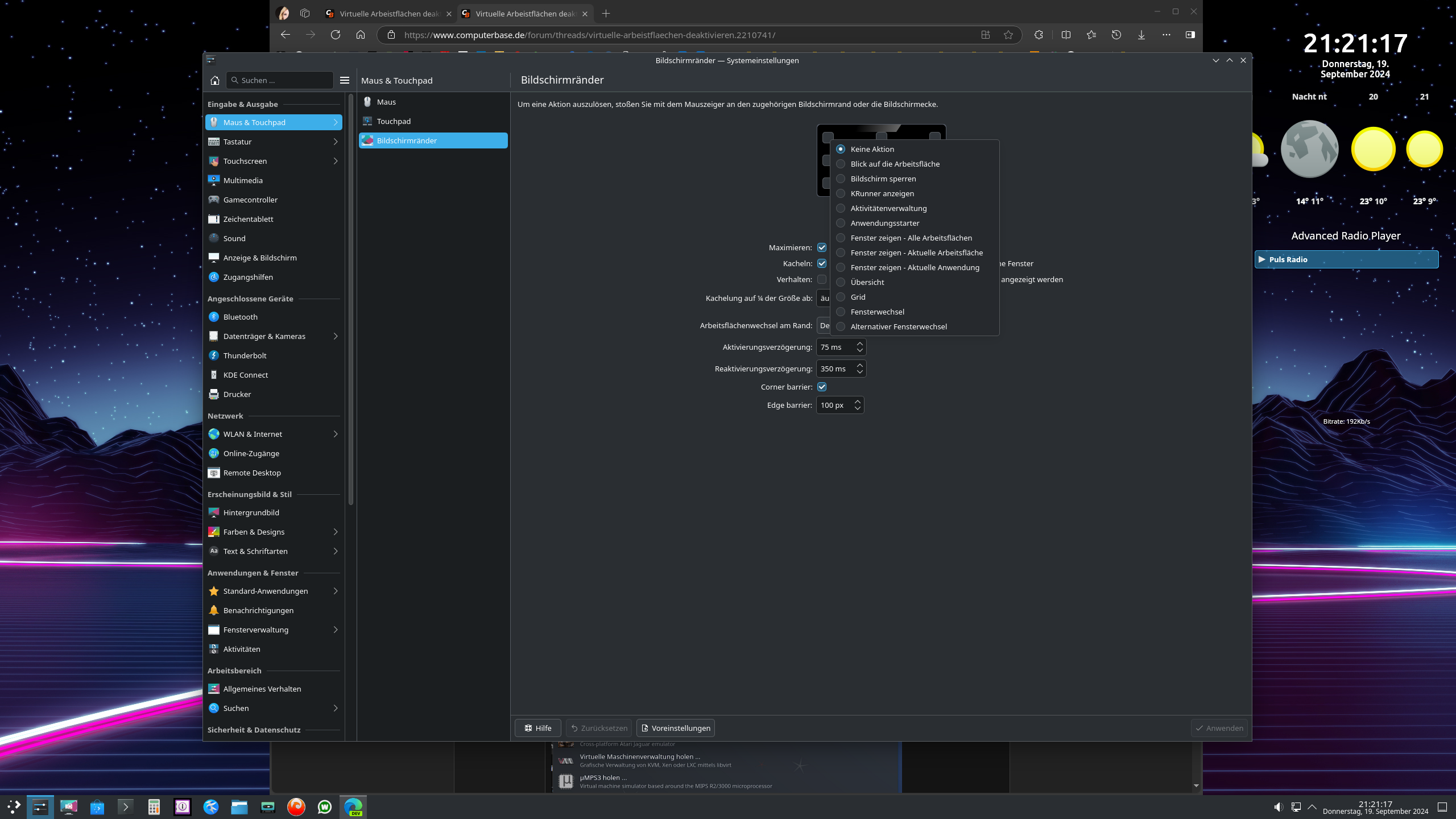This screenshot has width=1456, height=819.
Task: Toggle the Maximieren checkbox
Action: (822, 247)
